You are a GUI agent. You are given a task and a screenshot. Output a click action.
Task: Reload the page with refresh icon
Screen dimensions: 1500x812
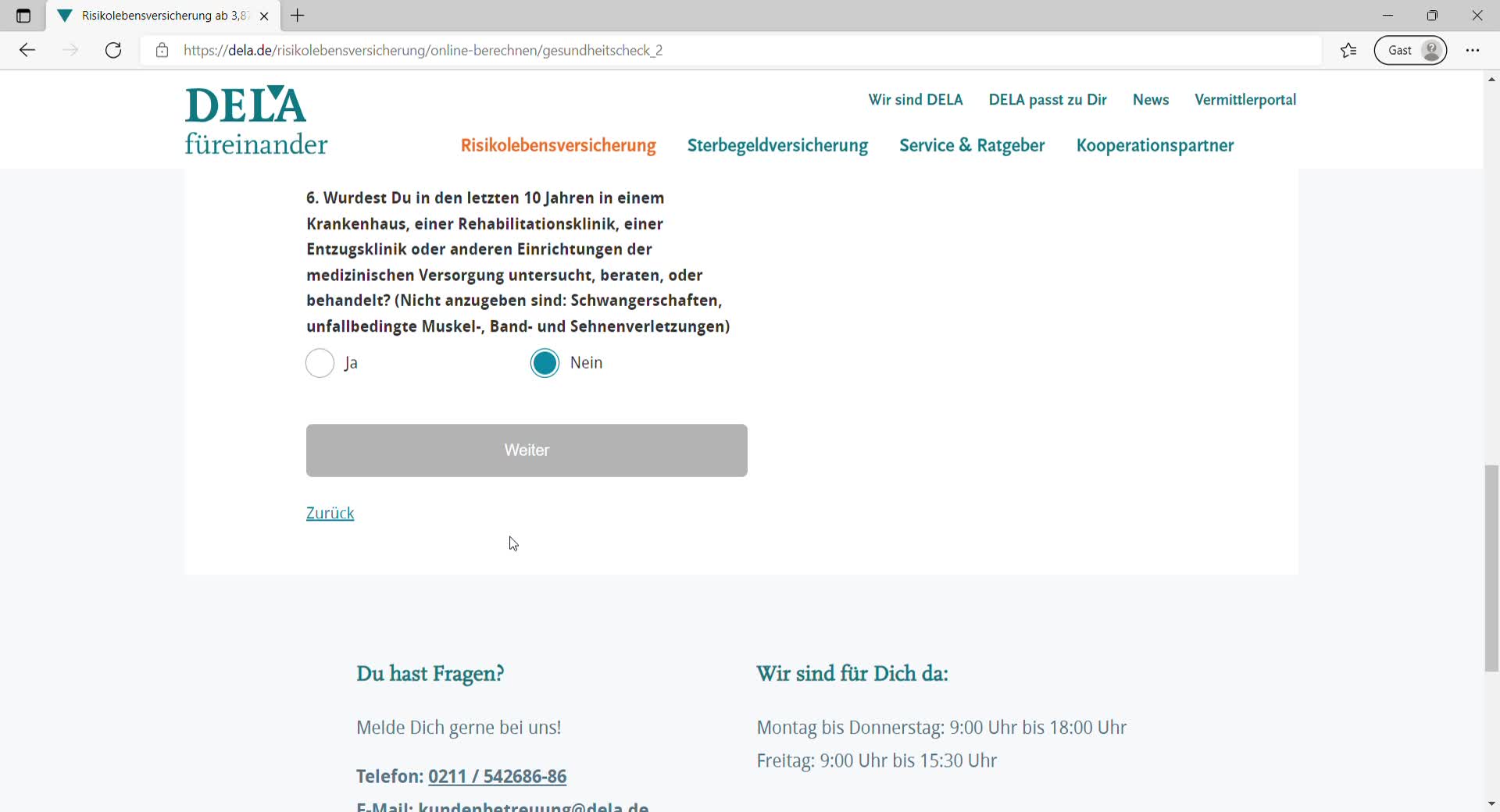(x=113, y=51)
